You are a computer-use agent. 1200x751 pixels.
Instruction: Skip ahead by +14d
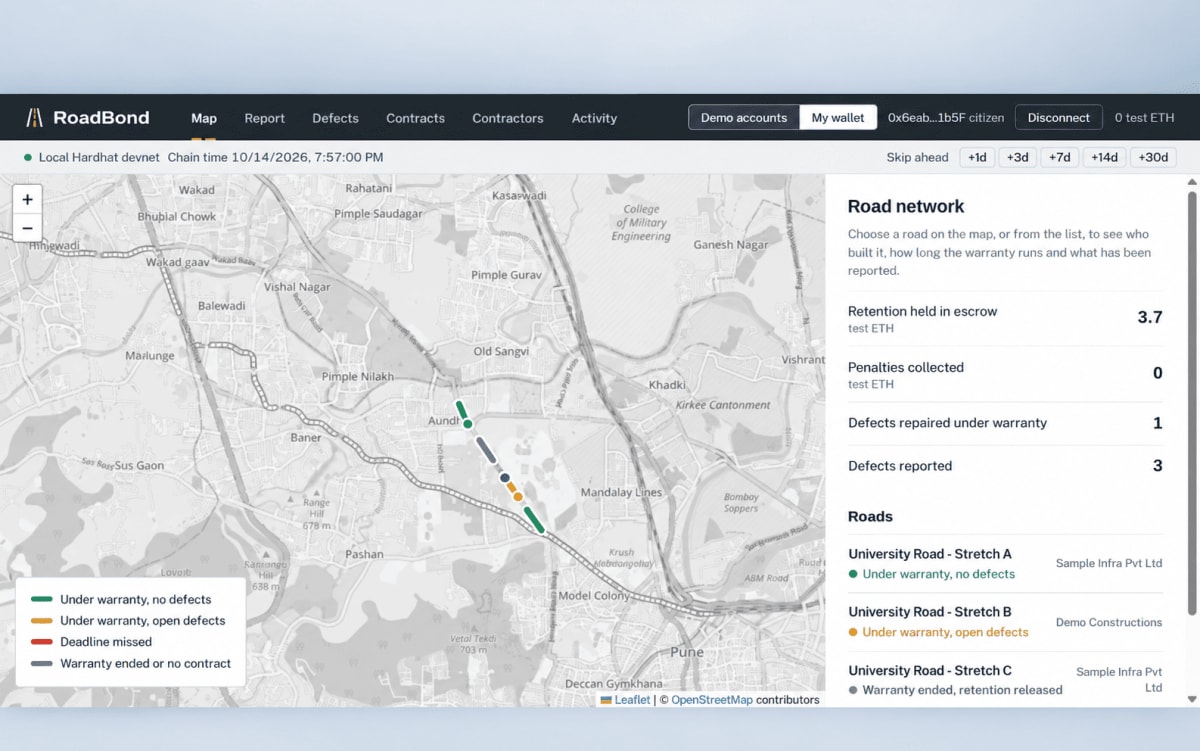point(1104,157)
